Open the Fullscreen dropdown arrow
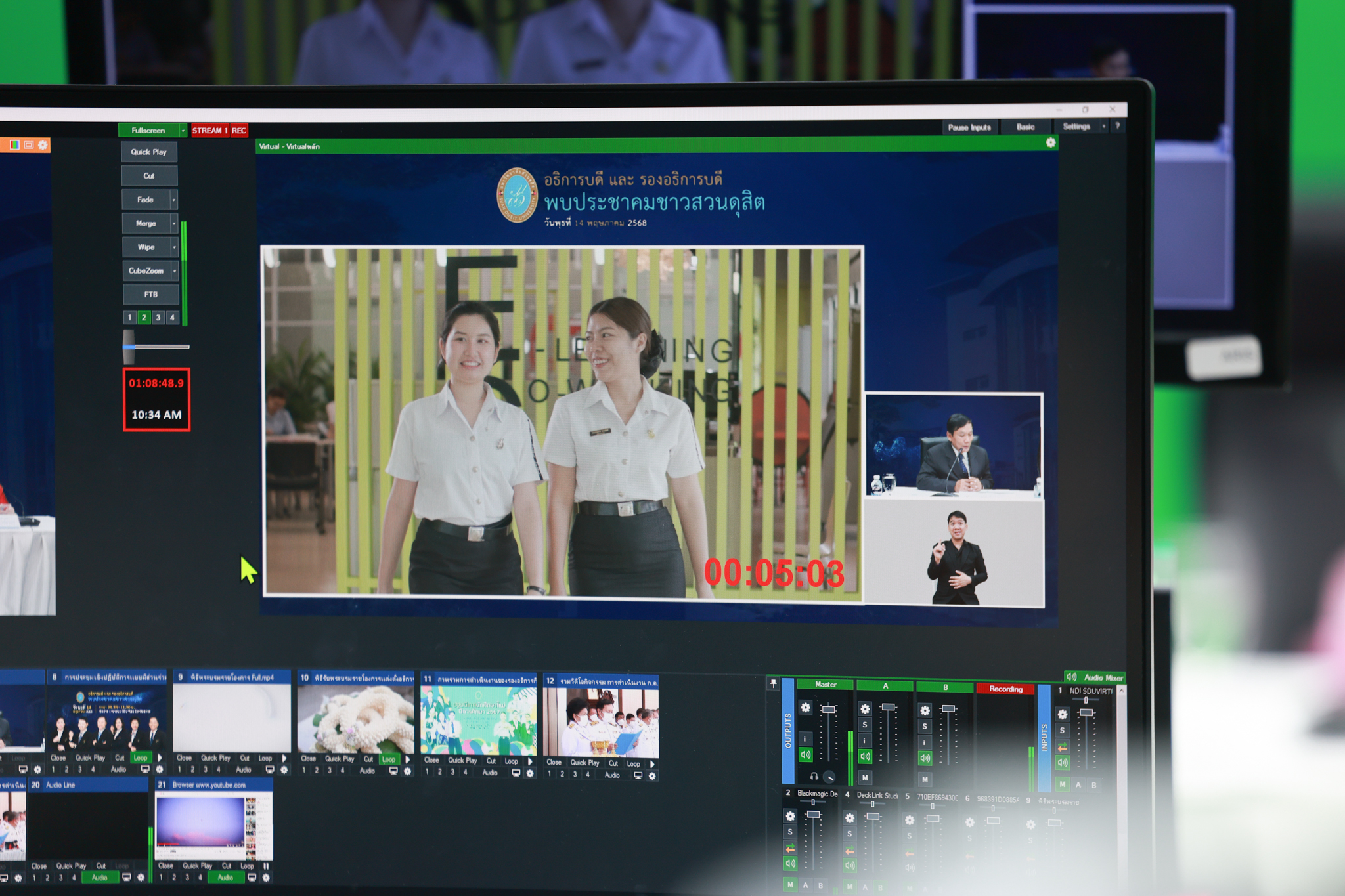The width and height of the screenshot is (1345, 896). point(183,131)
